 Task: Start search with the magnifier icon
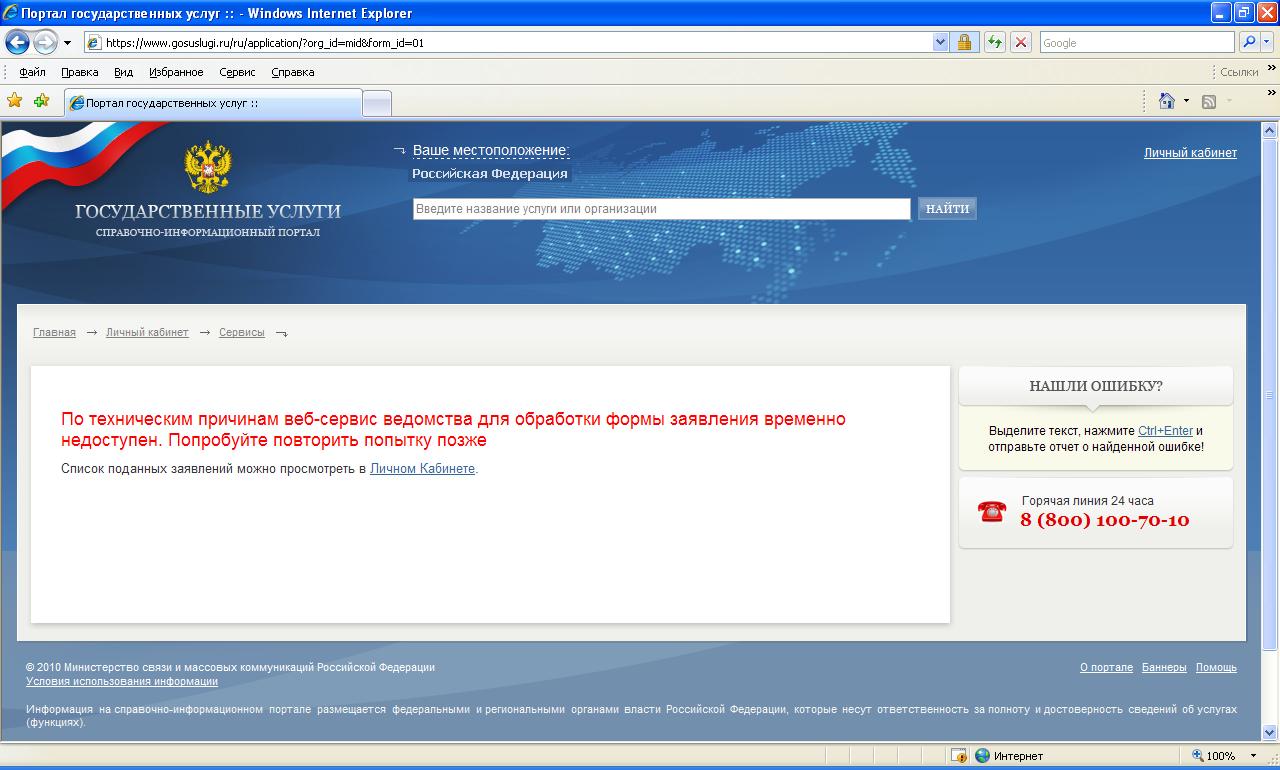point(1249,43)
